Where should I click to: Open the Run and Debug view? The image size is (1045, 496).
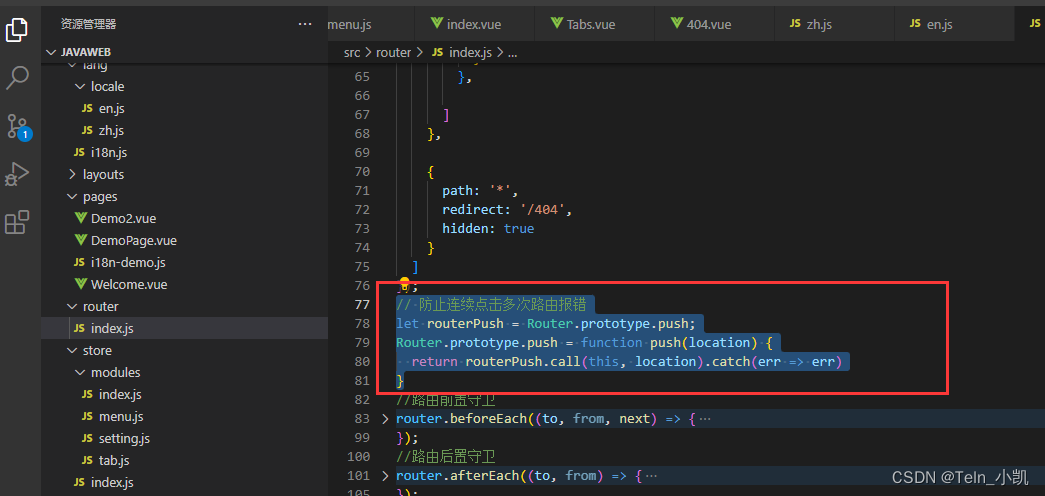pos(17,175)
